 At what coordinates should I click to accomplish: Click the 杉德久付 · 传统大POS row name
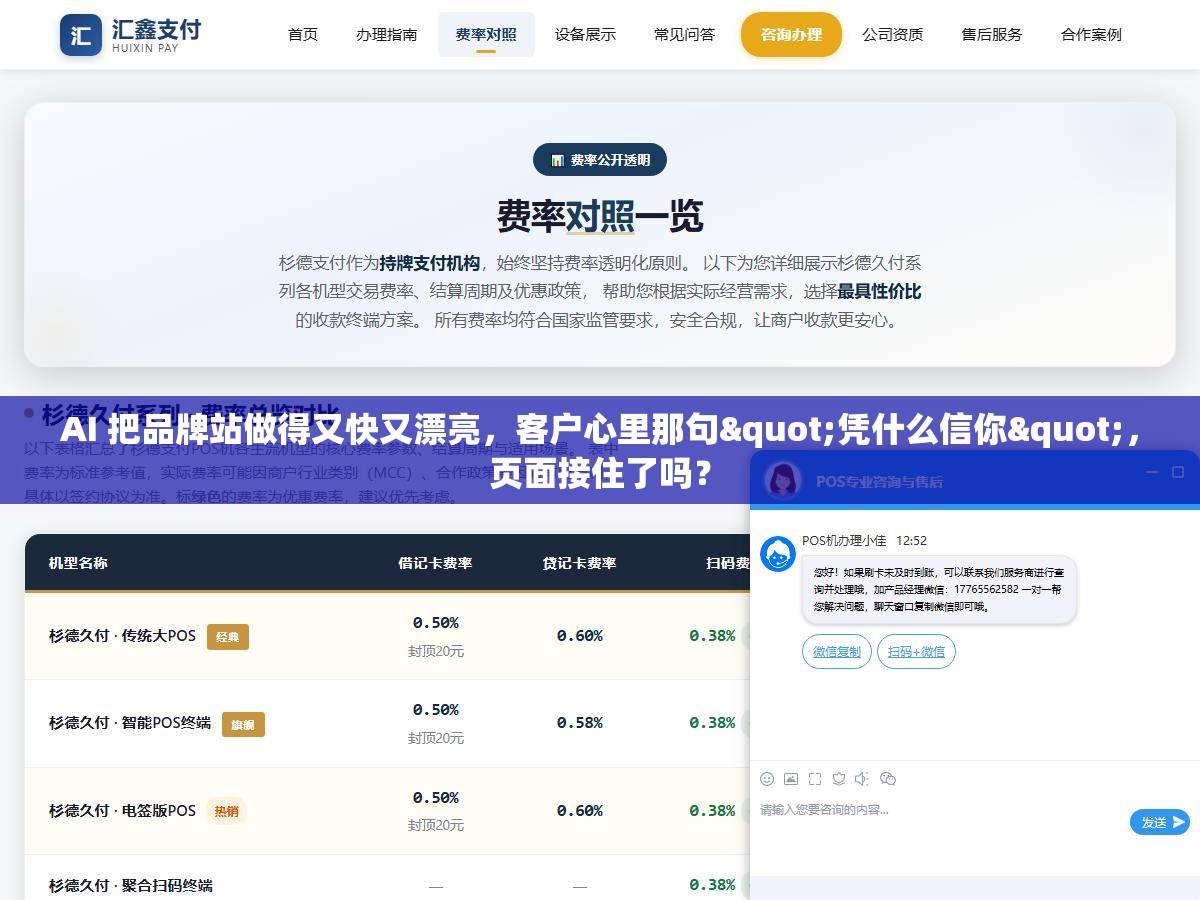tap(122, 636)
